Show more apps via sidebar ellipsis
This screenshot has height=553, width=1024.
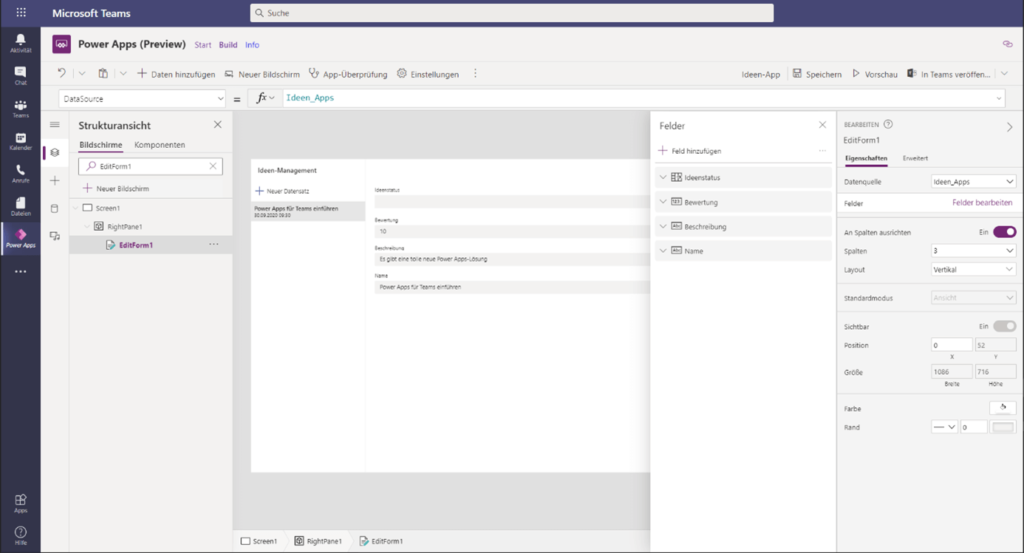tap(20, 271)
